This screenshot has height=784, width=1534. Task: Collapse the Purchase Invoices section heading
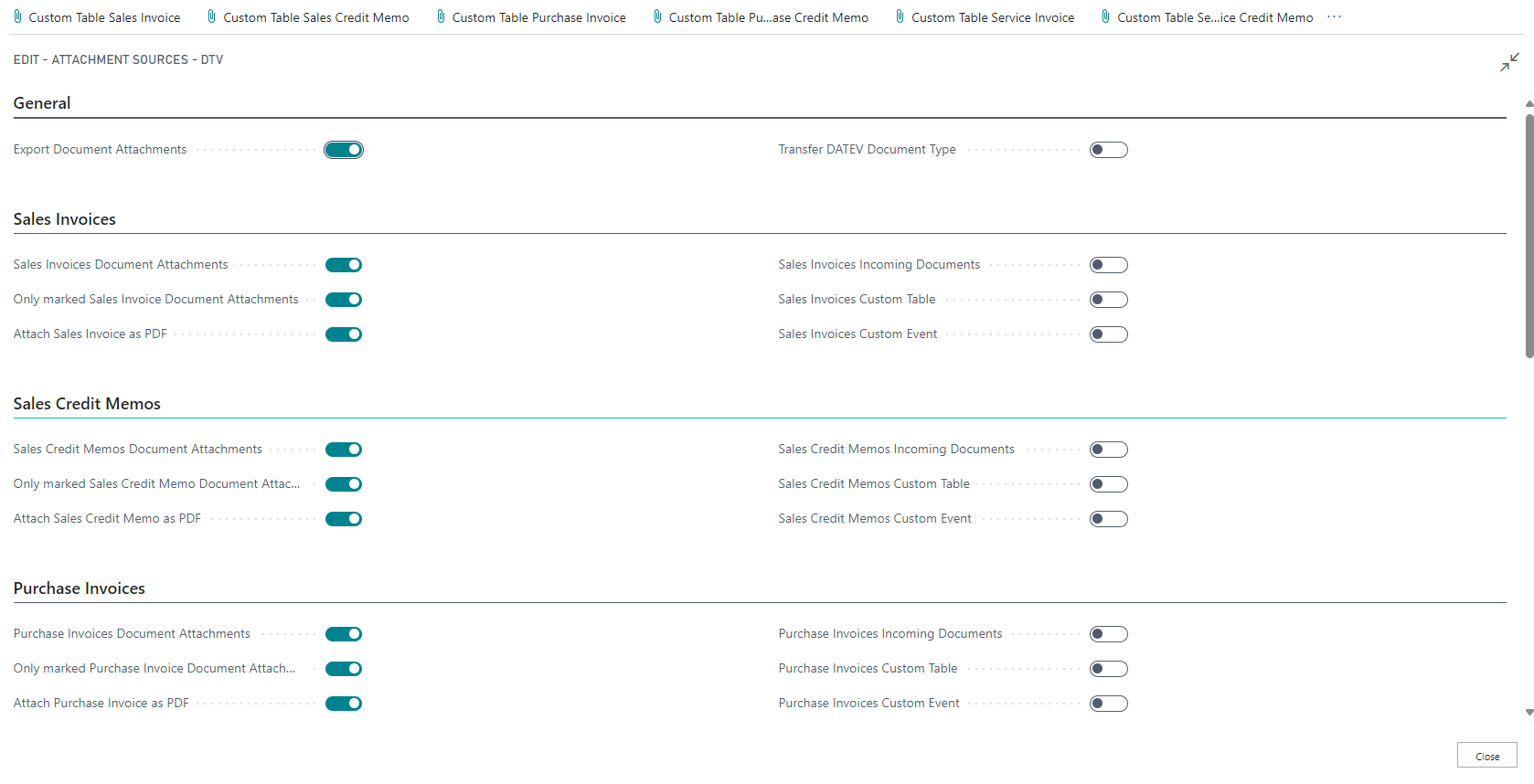point(80,588)
